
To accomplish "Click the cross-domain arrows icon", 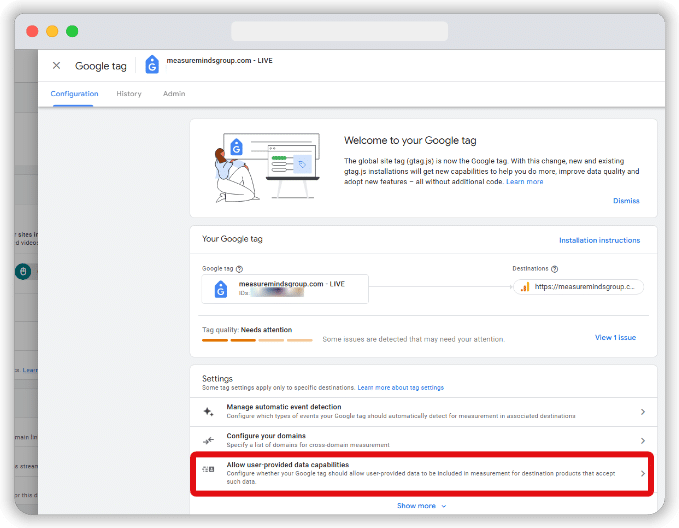I will 208,441.
